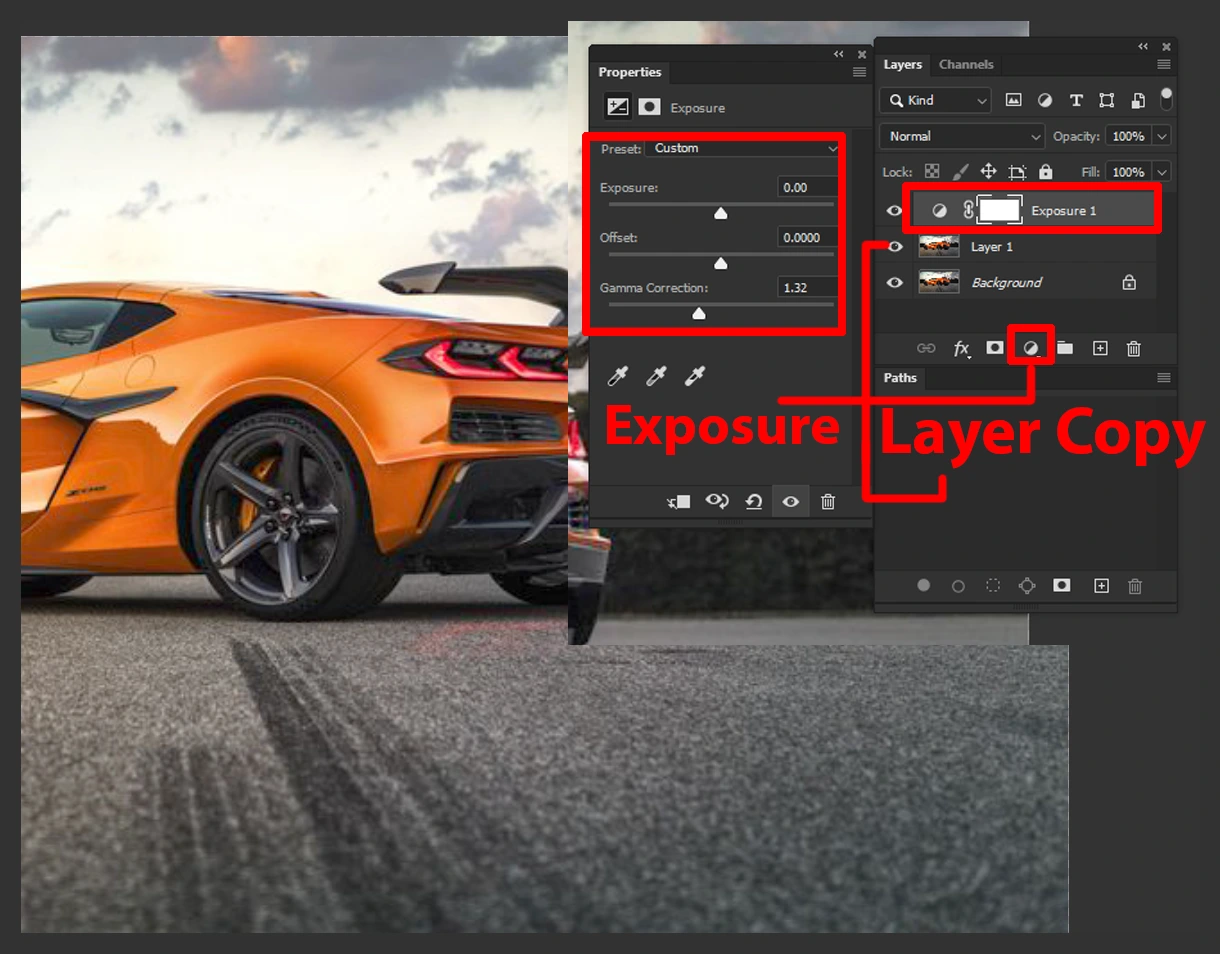Select the gray point eyedropper
1220x954 pixels.
(656, 376)
